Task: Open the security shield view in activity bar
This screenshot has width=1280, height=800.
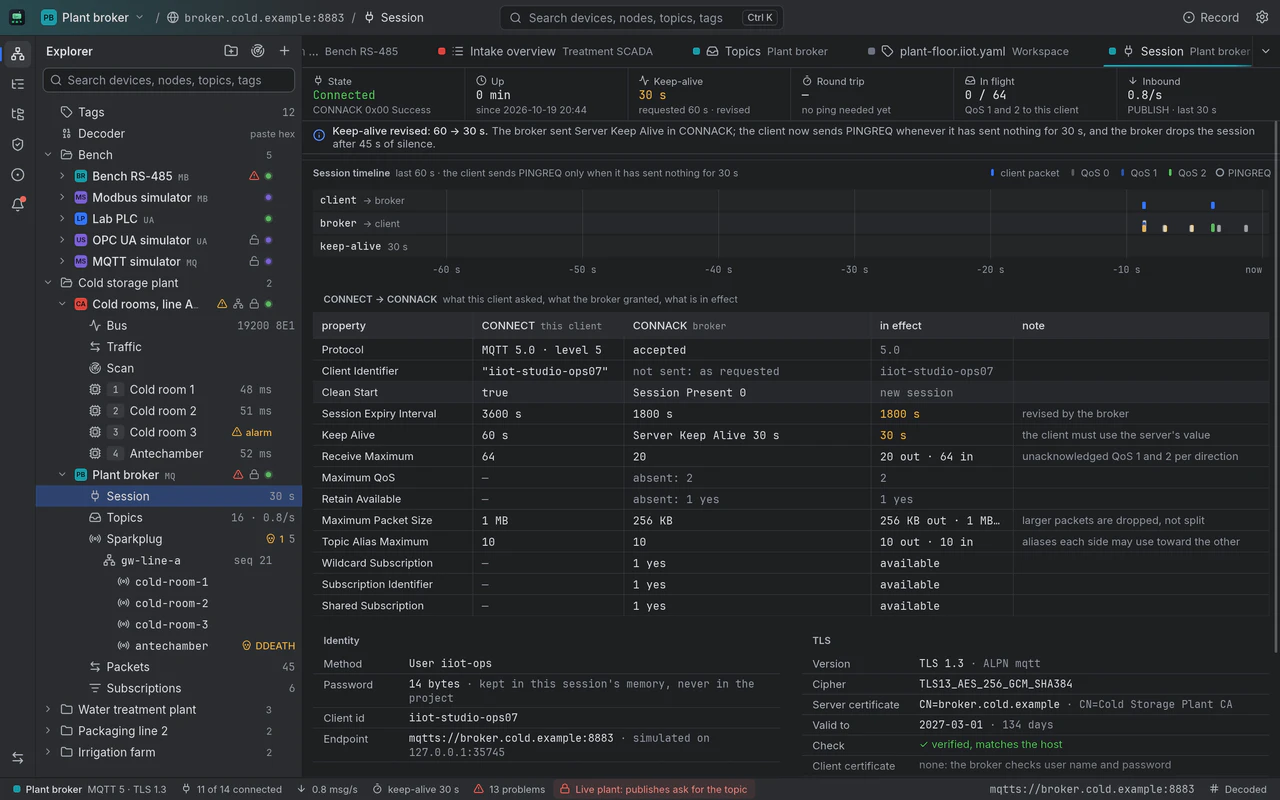Action: coord(17,144)
